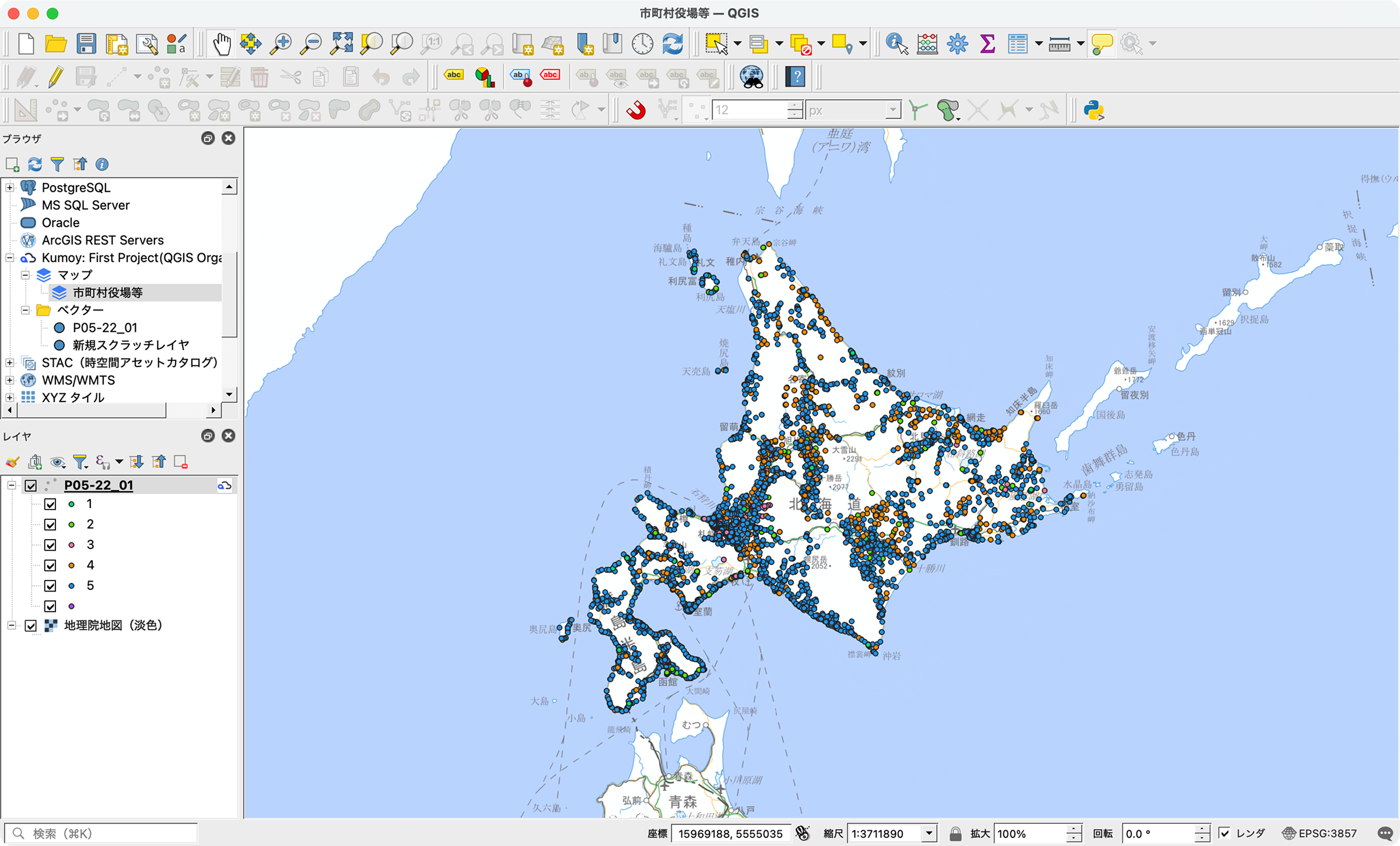Image resolution: width=1400 pixels, height=846 pixels.
Task: Open the 縮尺 scale dropdown
Action: point(930,833)
